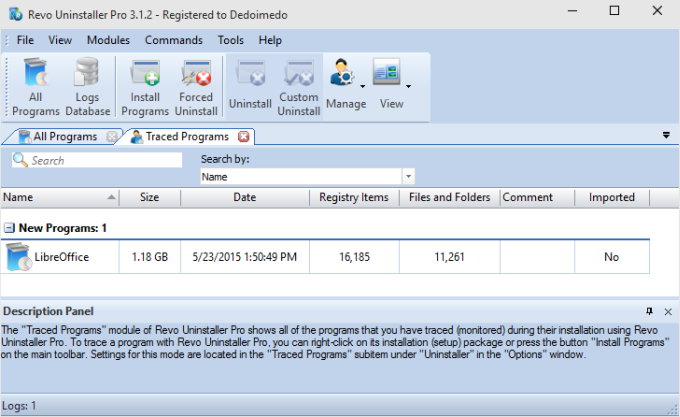Switch to the All Programs tab
680x417 pixels.
coord(65,137)
